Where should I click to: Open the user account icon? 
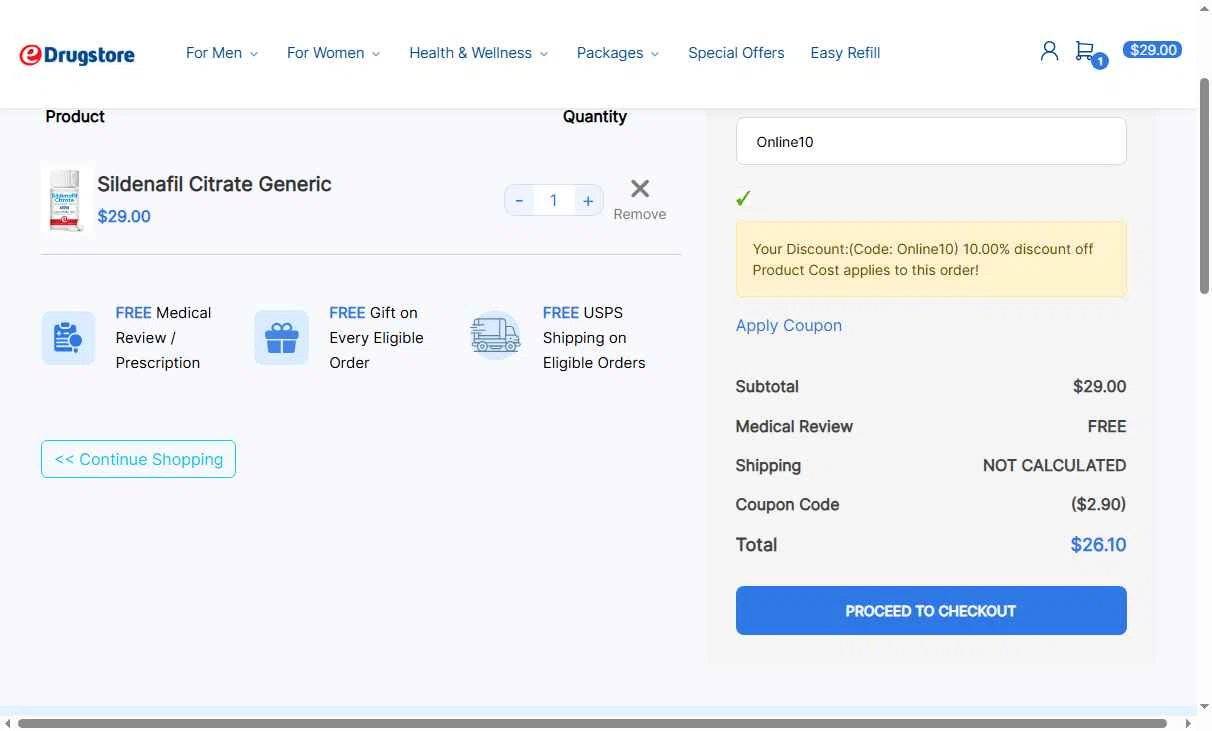pyautogui.click(x=1049, y=51)
